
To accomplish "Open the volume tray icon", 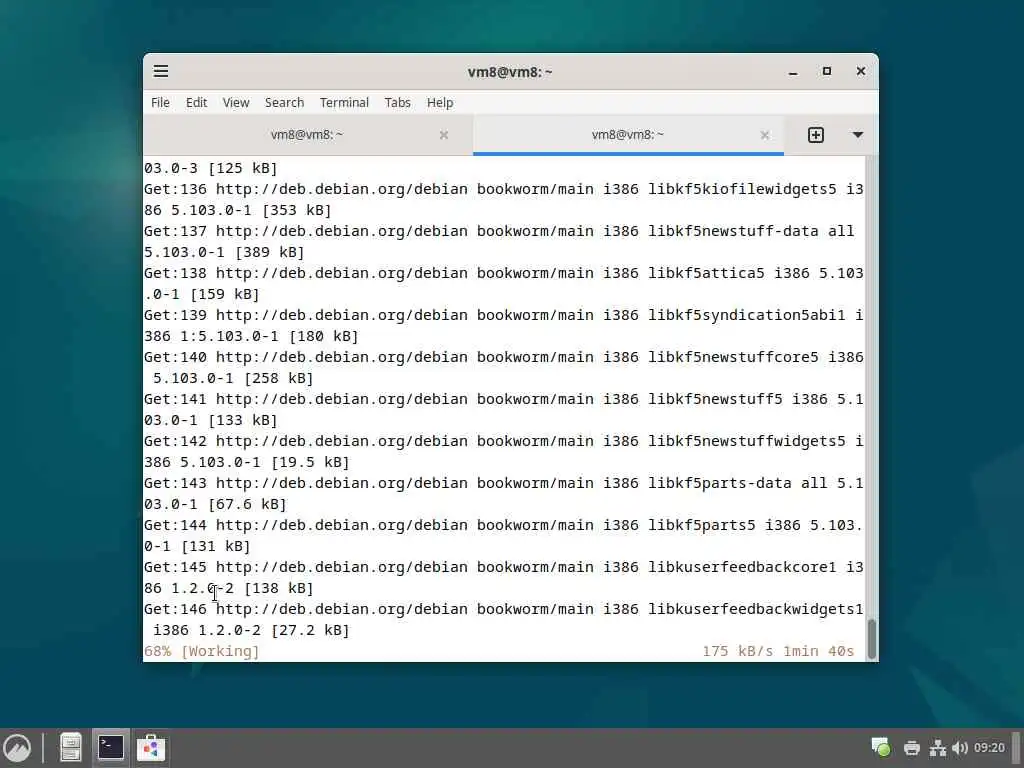I will [x=959, y=748].
